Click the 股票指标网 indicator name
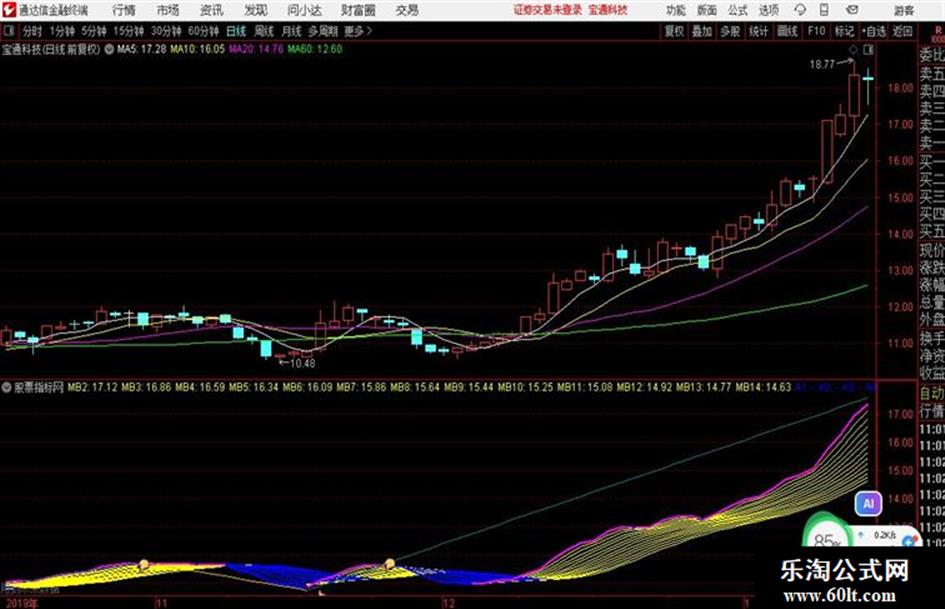 click(39, 387)
